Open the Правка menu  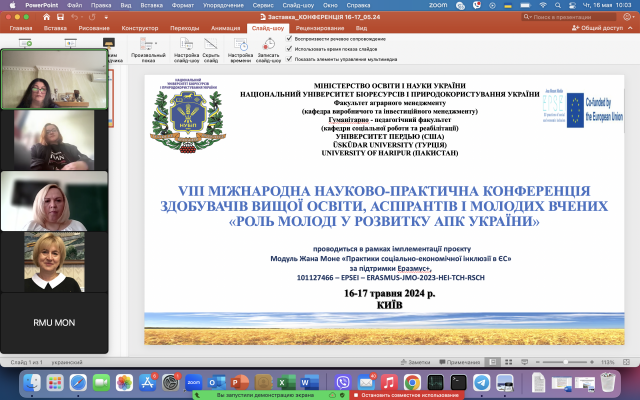(101, 5)
